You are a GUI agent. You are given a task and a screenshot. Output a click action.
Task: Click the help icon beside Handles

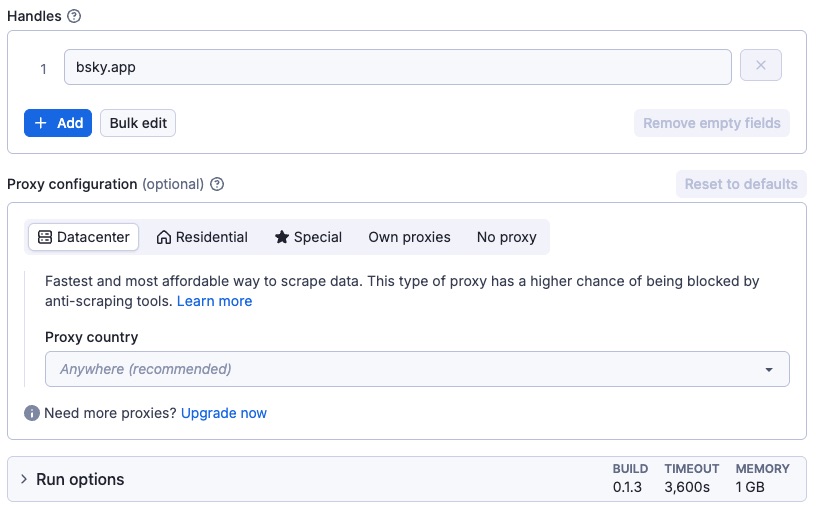[x=74, y=16]
